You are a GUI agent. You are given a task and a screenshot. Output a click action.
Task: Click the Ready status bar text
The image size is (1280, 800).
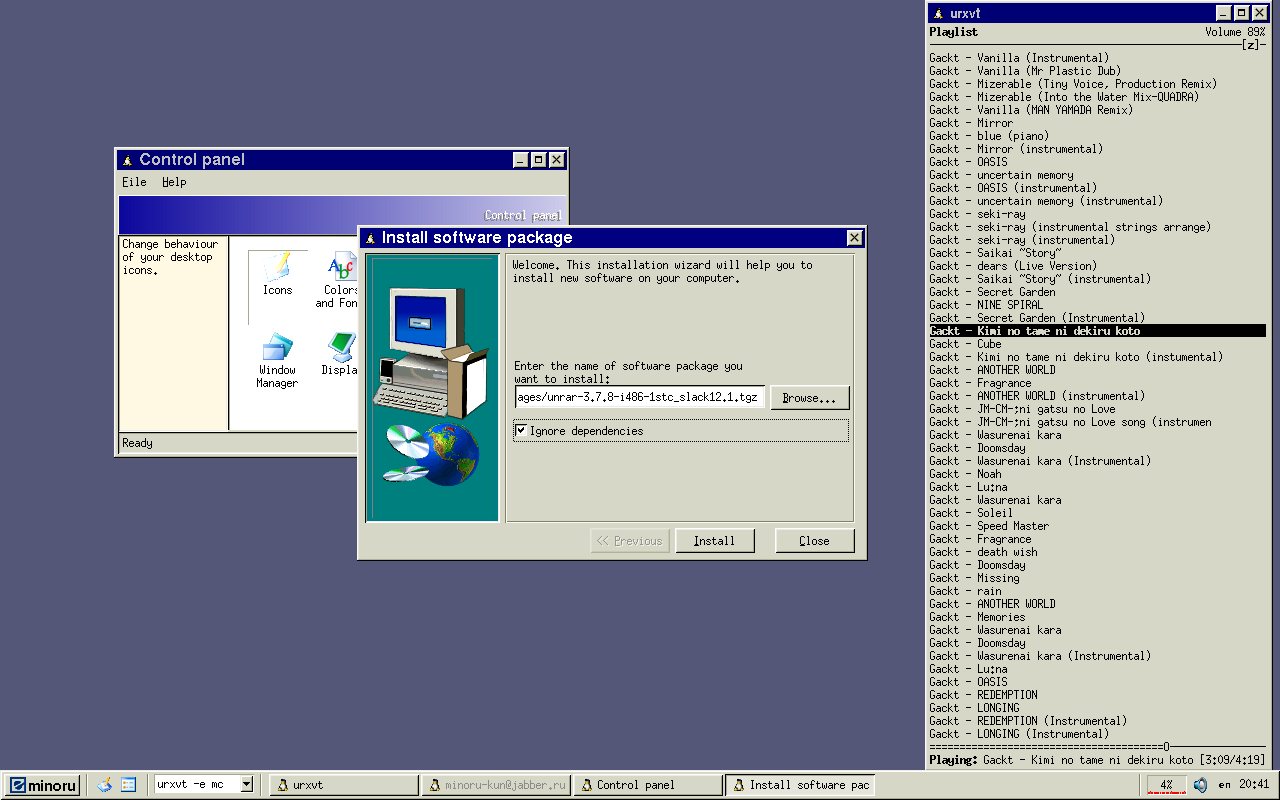[137, 443]
